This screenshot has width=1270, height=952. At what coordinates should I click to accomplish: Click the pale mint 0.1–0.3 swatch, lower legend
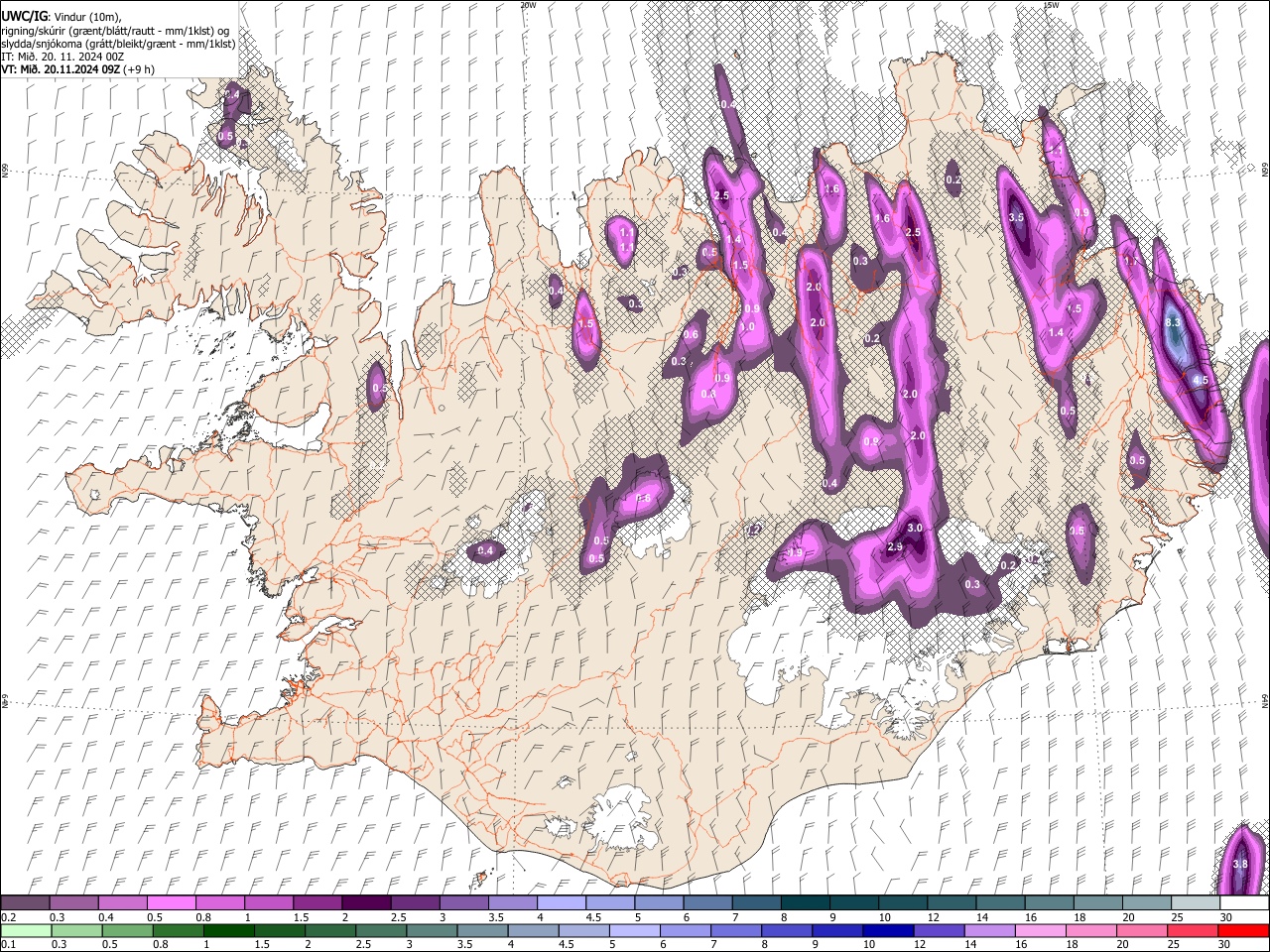pyautogui.click(x=26, y=931)
